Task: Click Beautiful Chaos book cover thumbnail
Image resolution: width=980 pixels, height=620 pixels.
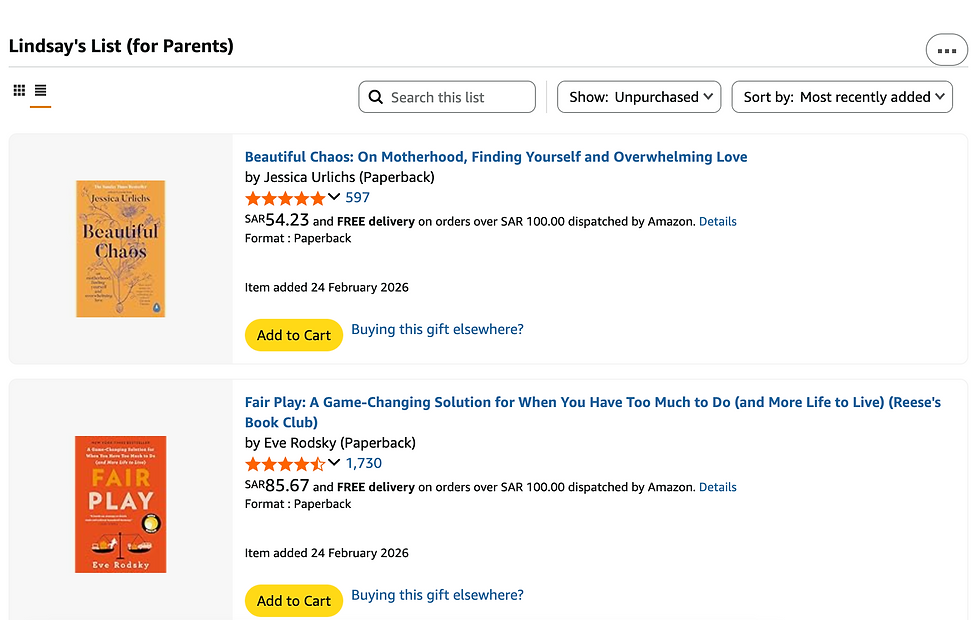Action: point(120,249)
